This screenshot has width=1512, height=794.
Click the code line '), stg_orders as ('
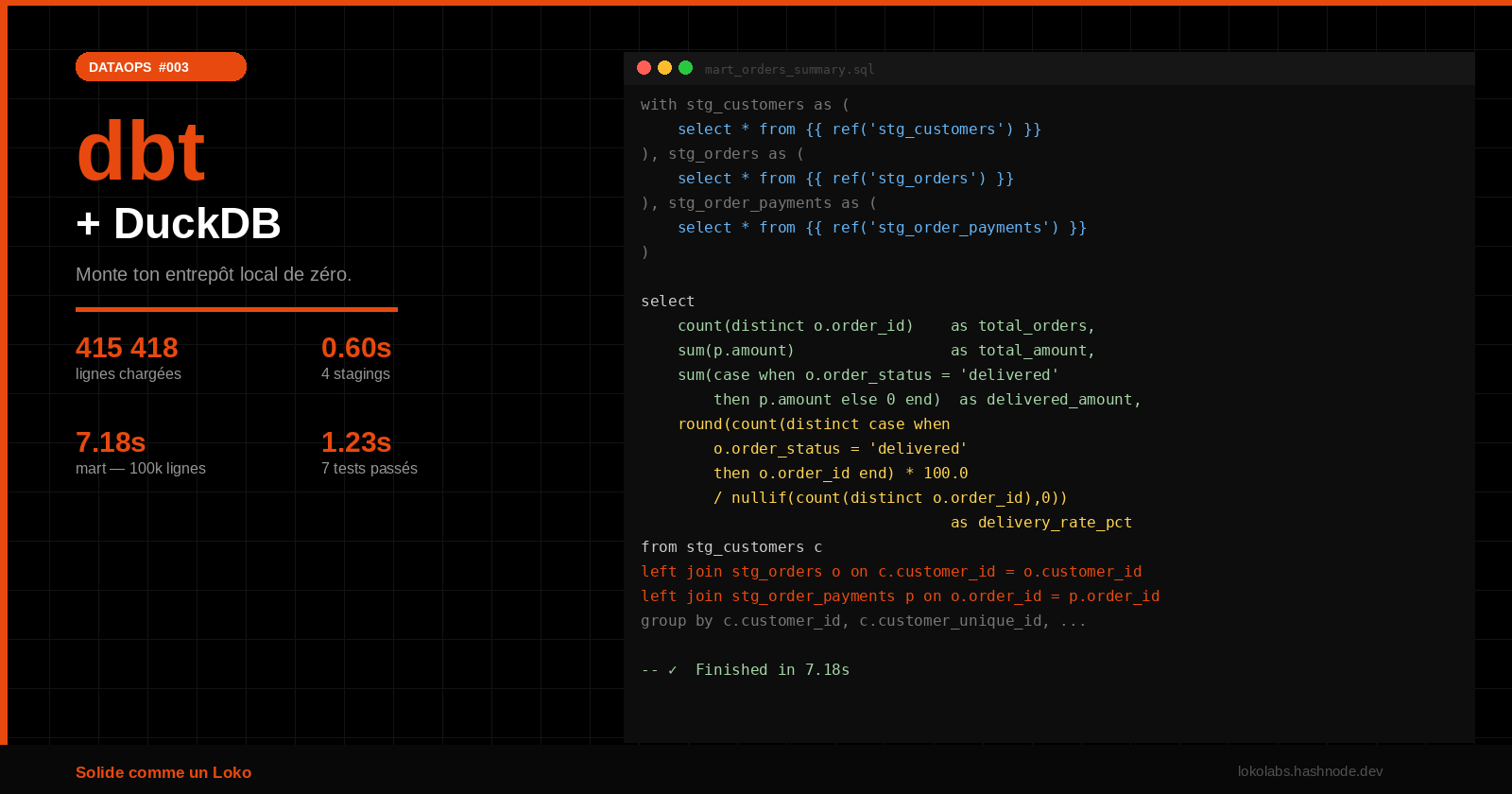pos(722,154)
